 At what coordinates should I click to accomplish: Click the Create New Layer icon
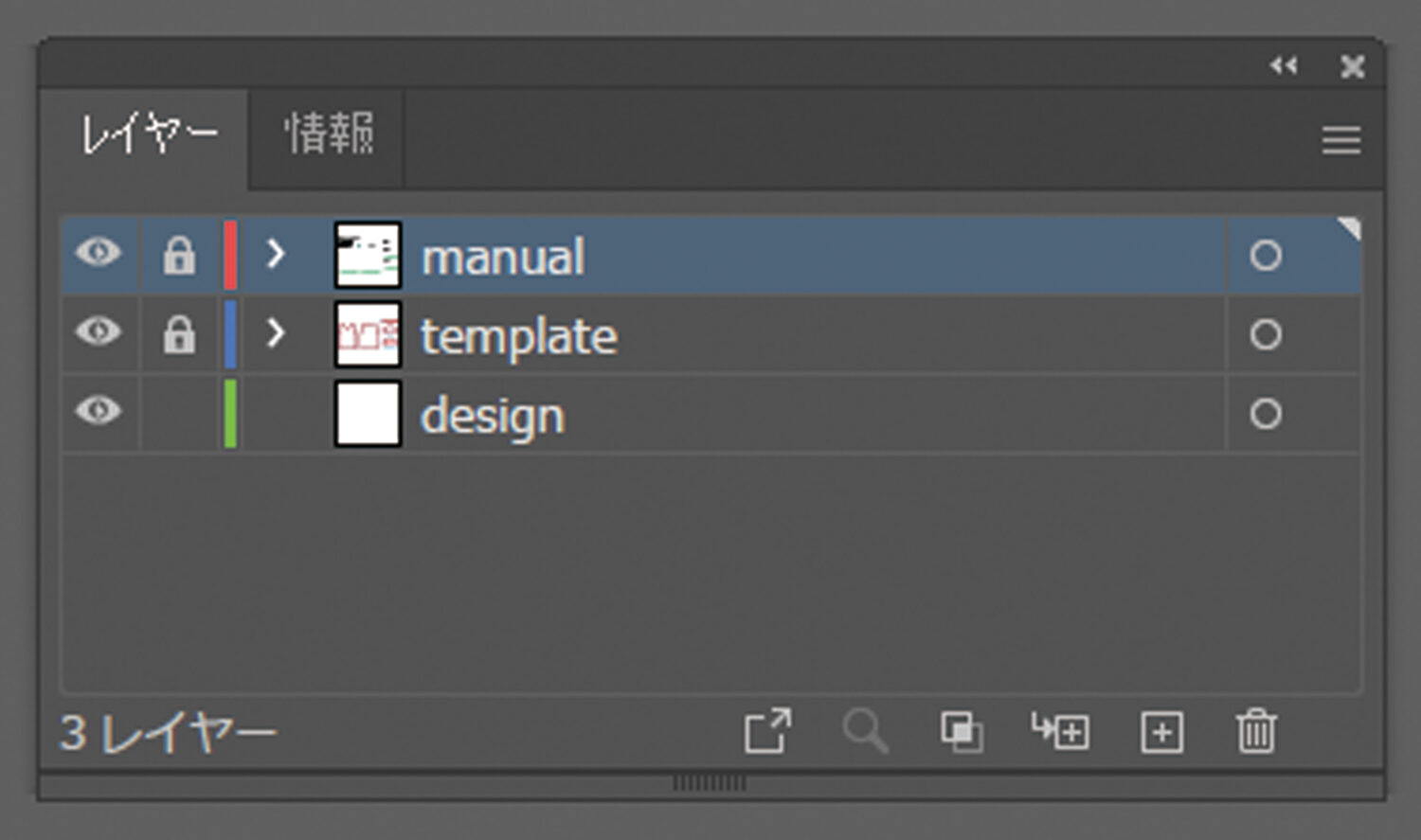coord(1161,732)
